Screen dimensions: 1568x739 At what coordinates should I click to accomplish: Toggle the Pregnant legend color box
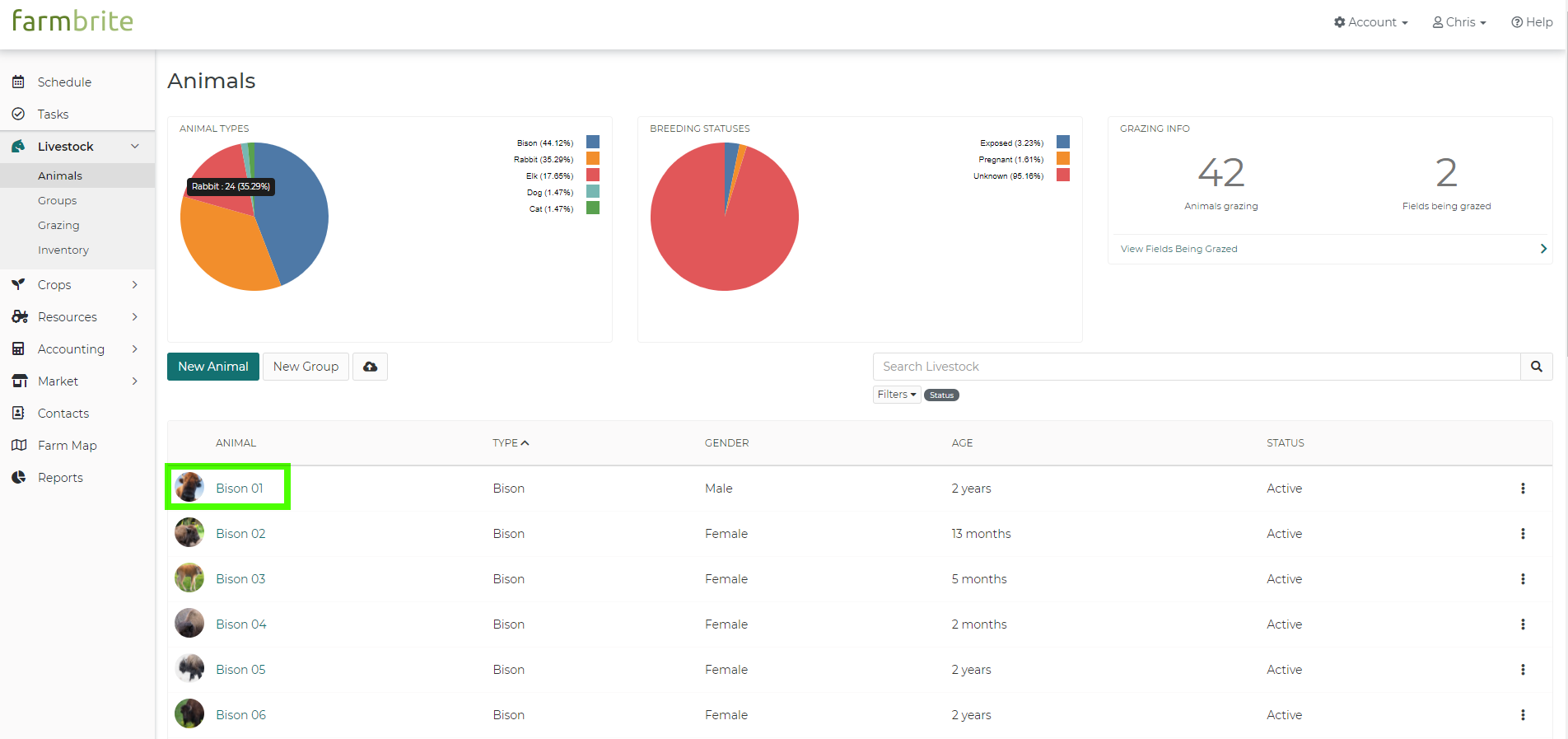(x=1063, y=158)
